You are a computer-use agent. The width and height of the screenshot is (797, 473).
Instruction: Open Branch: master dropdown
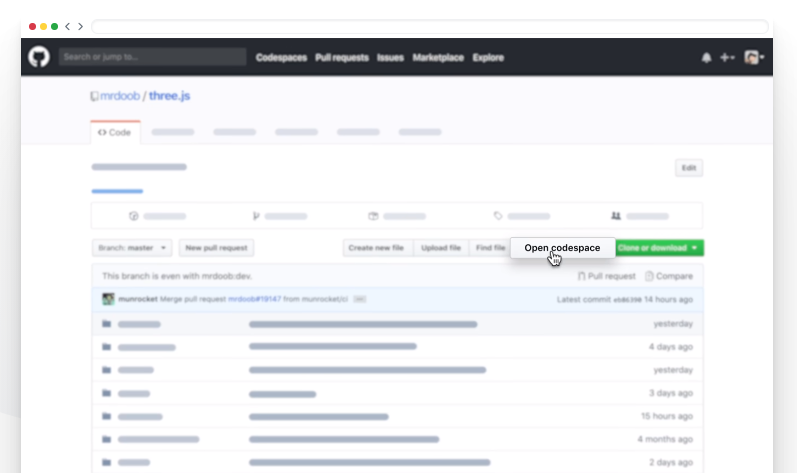(132, 248)
